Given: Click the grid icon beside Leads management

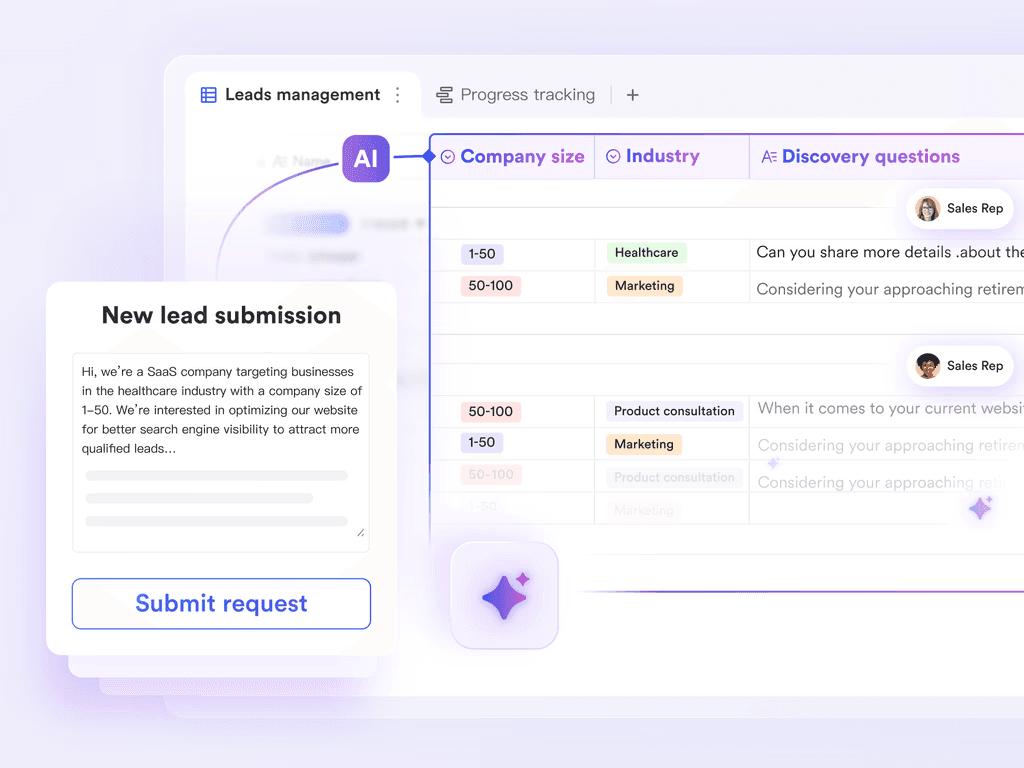Looking at the screenshot, I should click(x=208, y=95).
